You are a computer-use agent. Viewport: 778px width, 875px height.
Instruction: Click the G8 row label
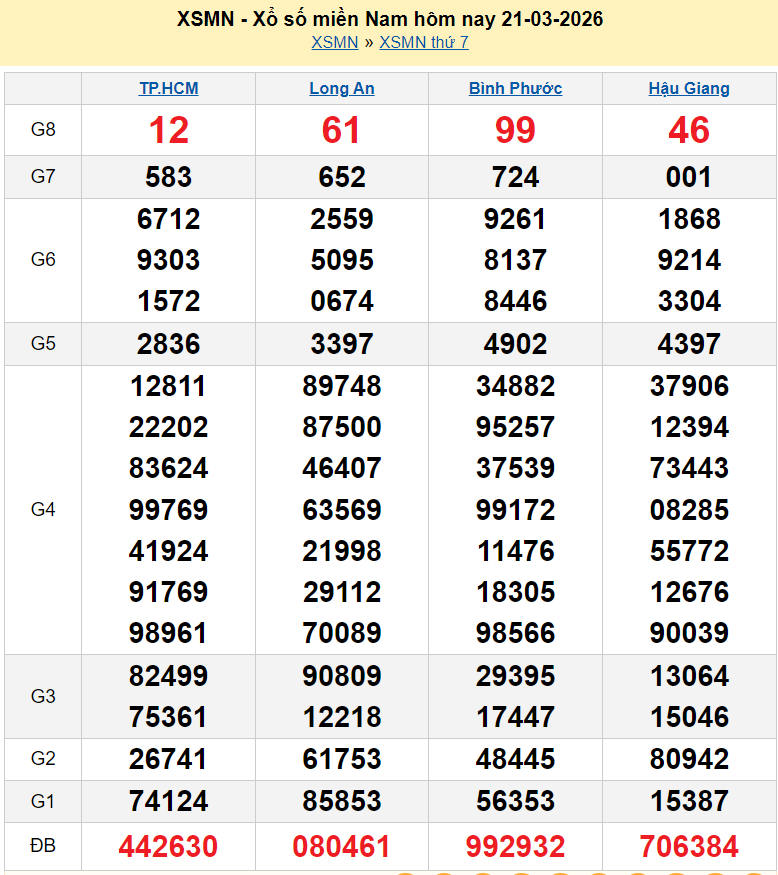tap(43, 129)
